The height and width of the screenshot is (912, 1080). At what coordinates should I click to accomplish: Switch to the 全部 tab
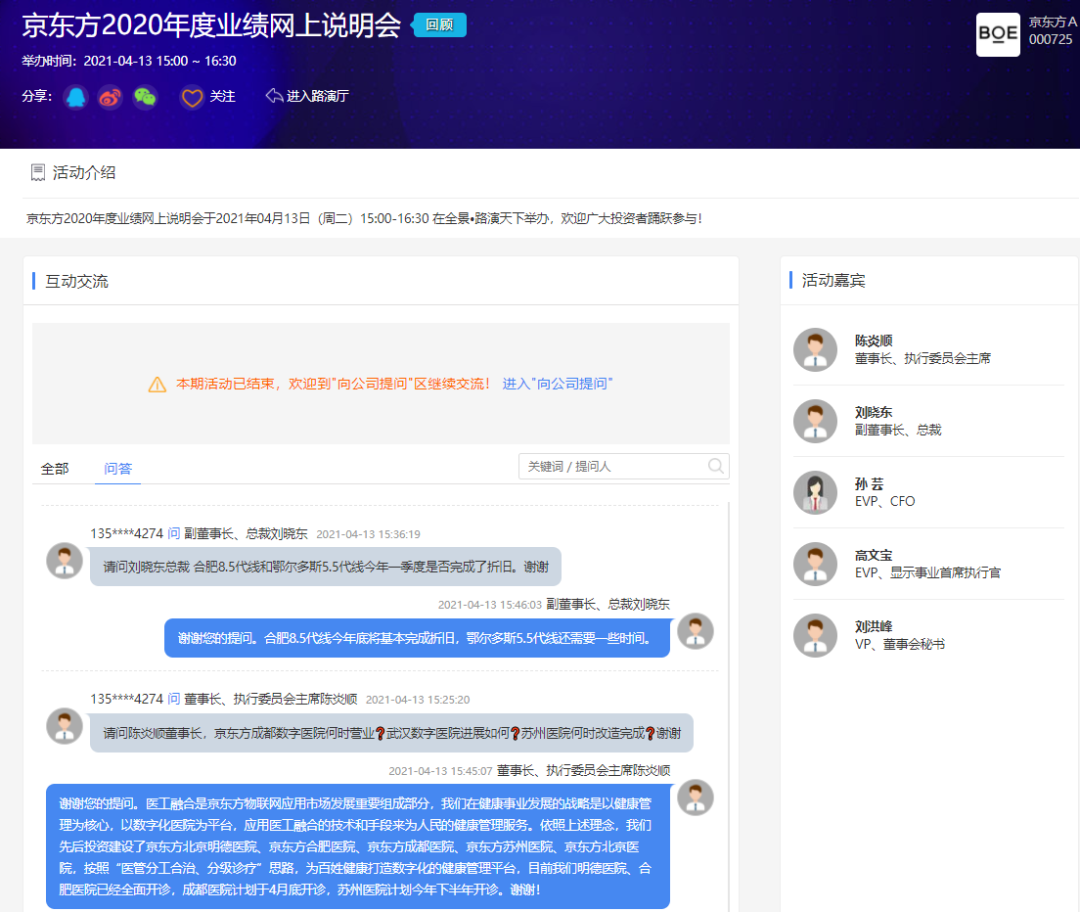[55, 468]
